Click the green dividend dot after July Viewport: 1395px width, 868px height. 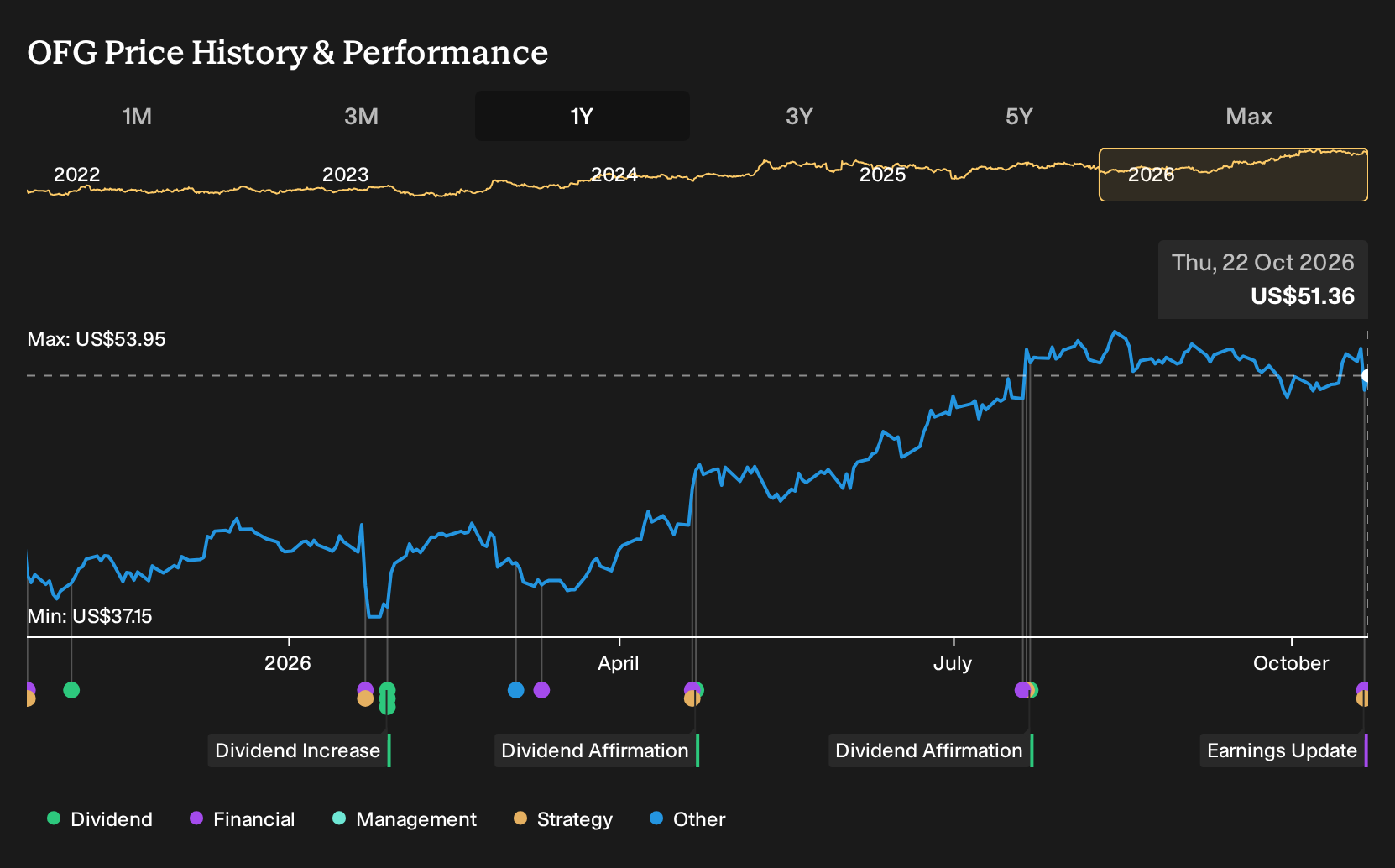pos(1032,690)
